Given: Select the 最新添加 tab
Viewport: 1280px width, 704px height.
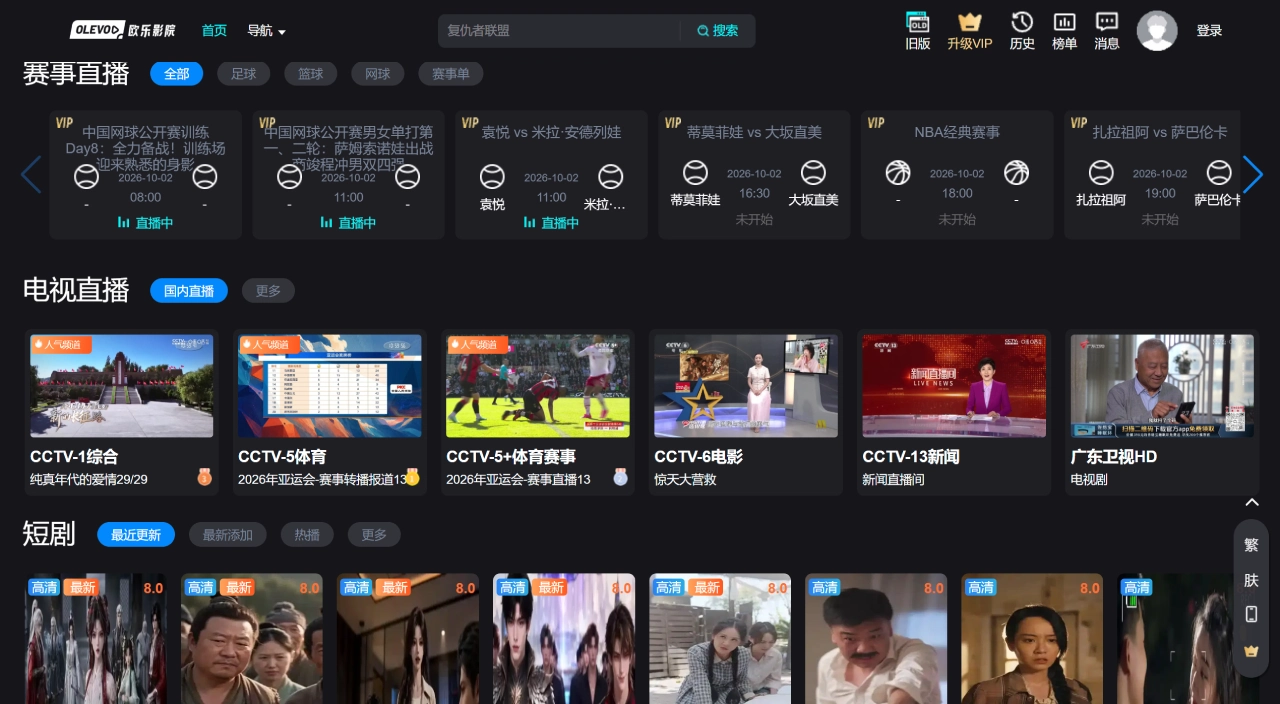Looking at the screenshot, I should pyautogui.click(x=228, y=535).
